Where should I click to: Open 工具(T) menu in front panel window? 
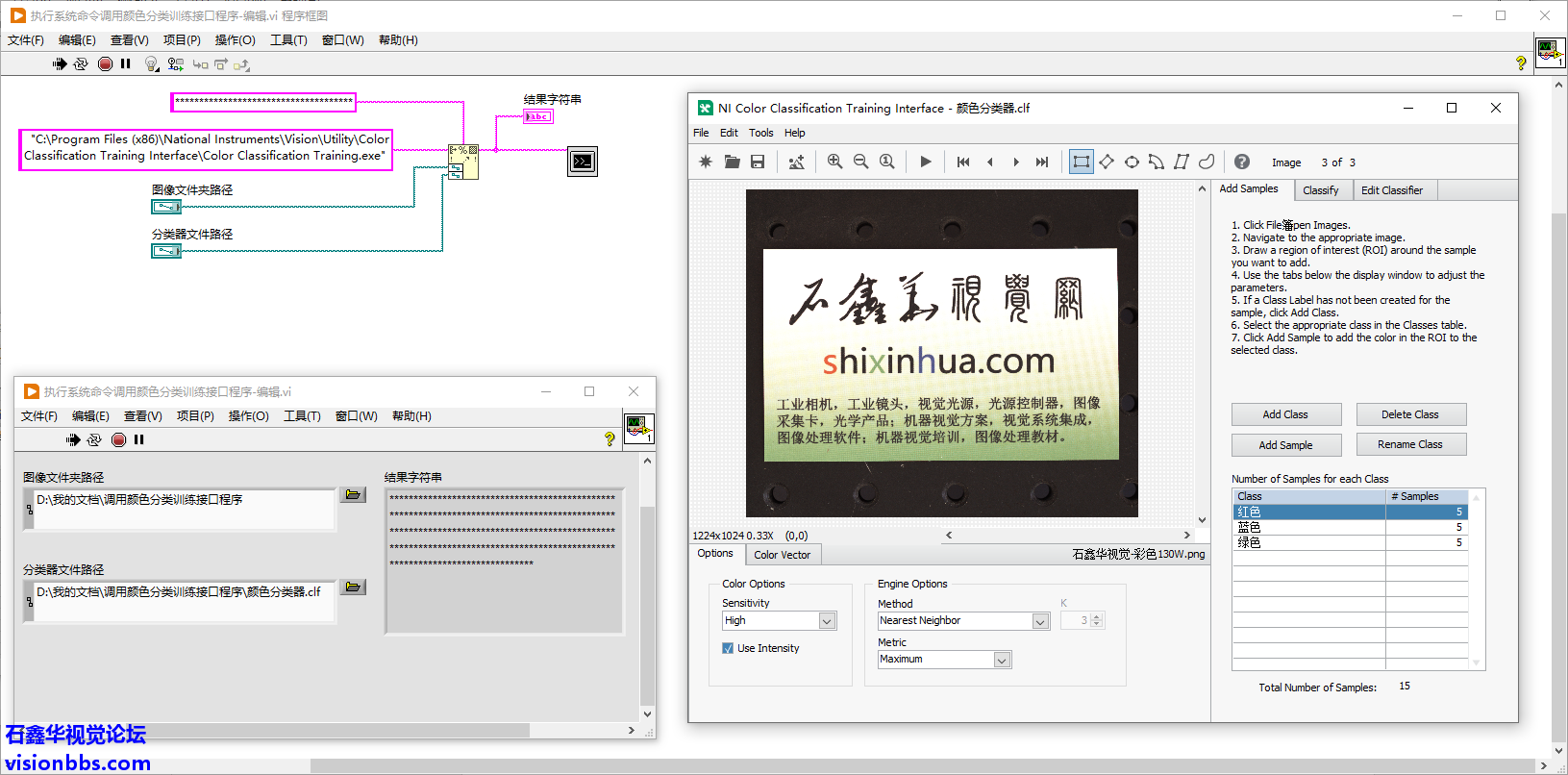pyautogui.click(x=302, y=415)
